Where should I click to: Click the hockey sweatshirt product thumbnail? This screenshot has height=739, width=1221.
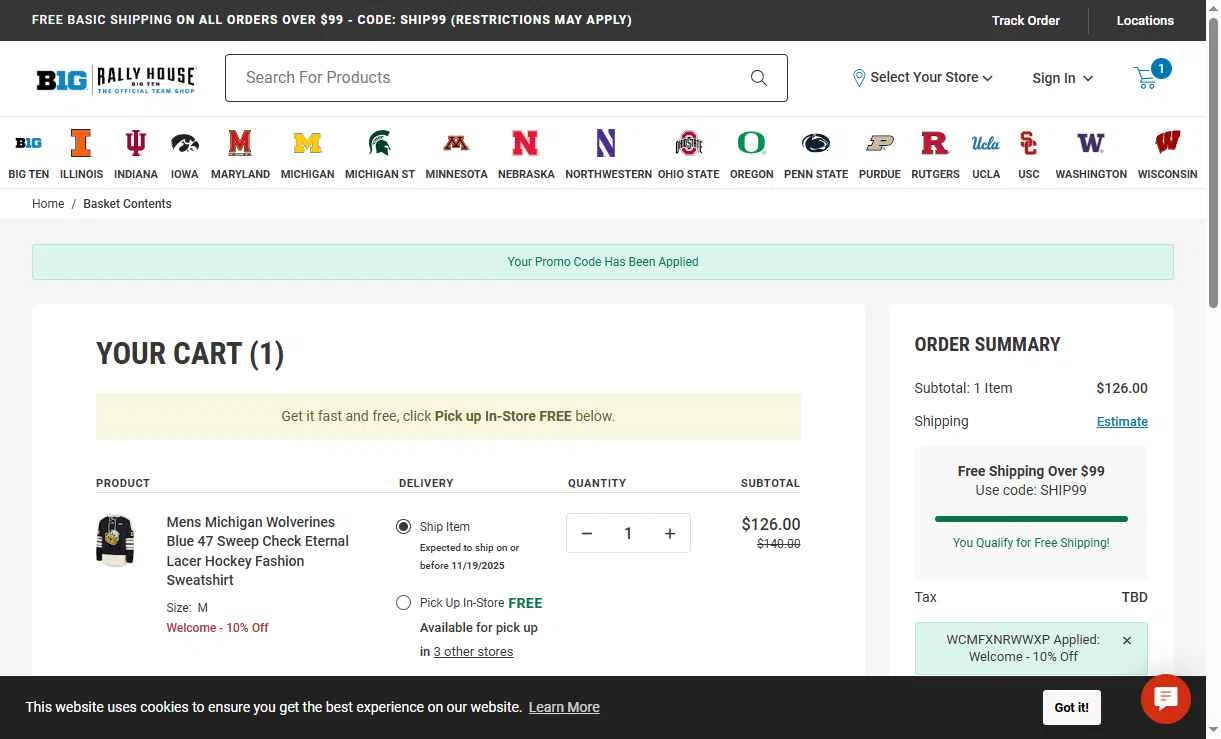[115, 540]
